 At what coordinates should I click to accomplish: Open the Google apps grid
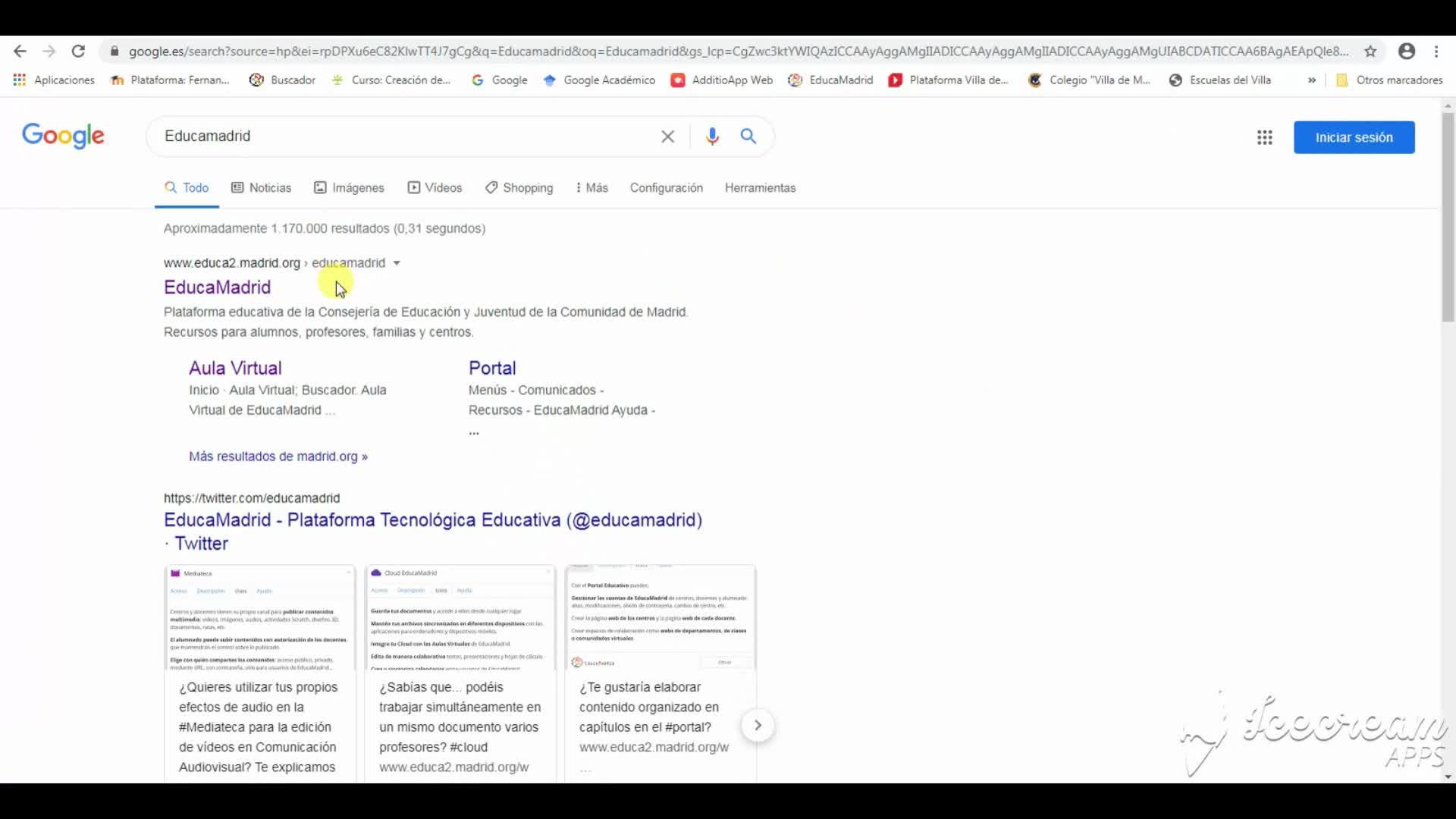click(1264, 137)
